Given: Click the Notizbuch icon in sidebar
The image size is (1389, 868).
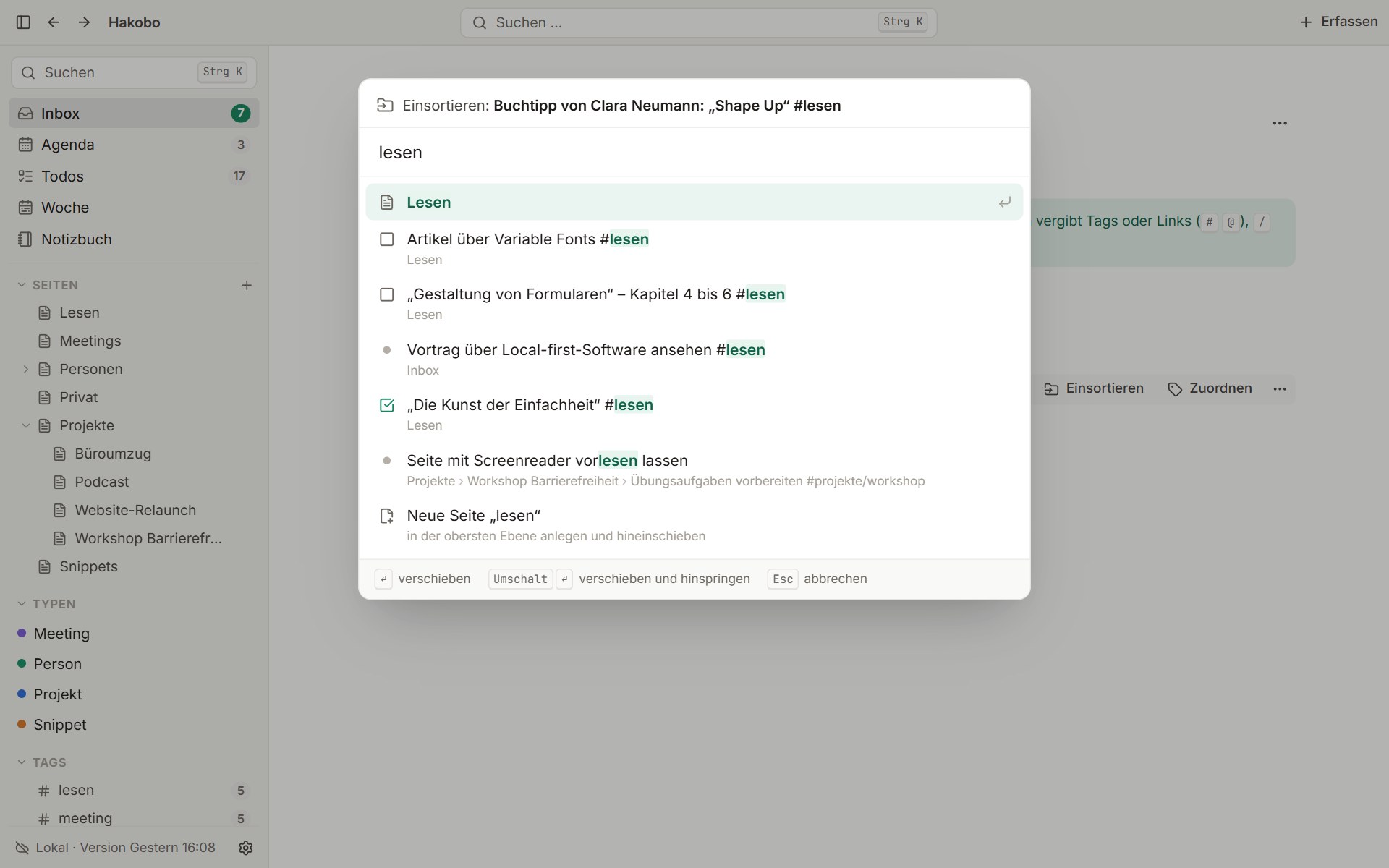Looking at the screenshot, I should coord(25,239).
